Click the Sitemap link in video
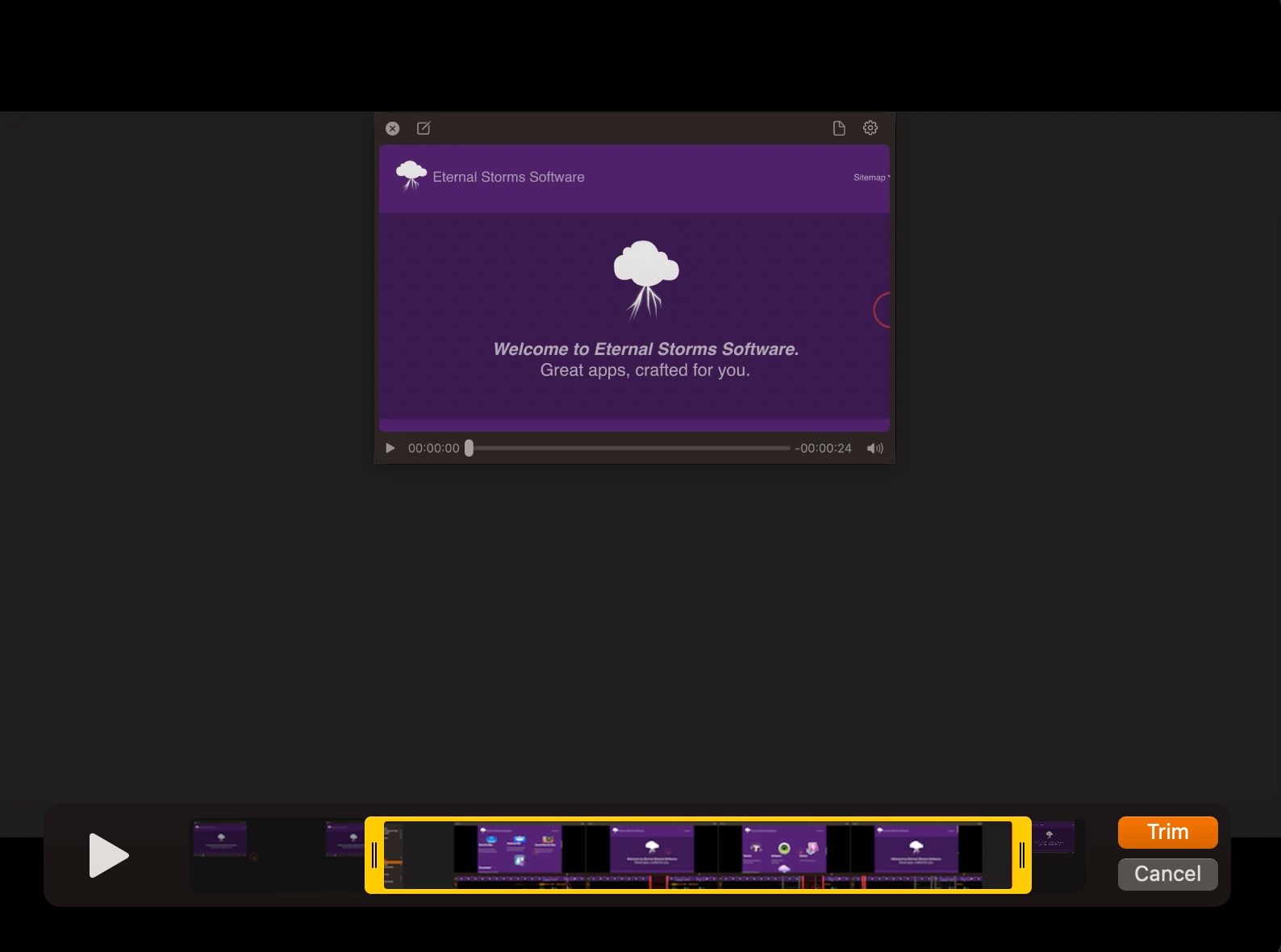Viewport: 1281px width, 952px height. [x=870, y=177]
